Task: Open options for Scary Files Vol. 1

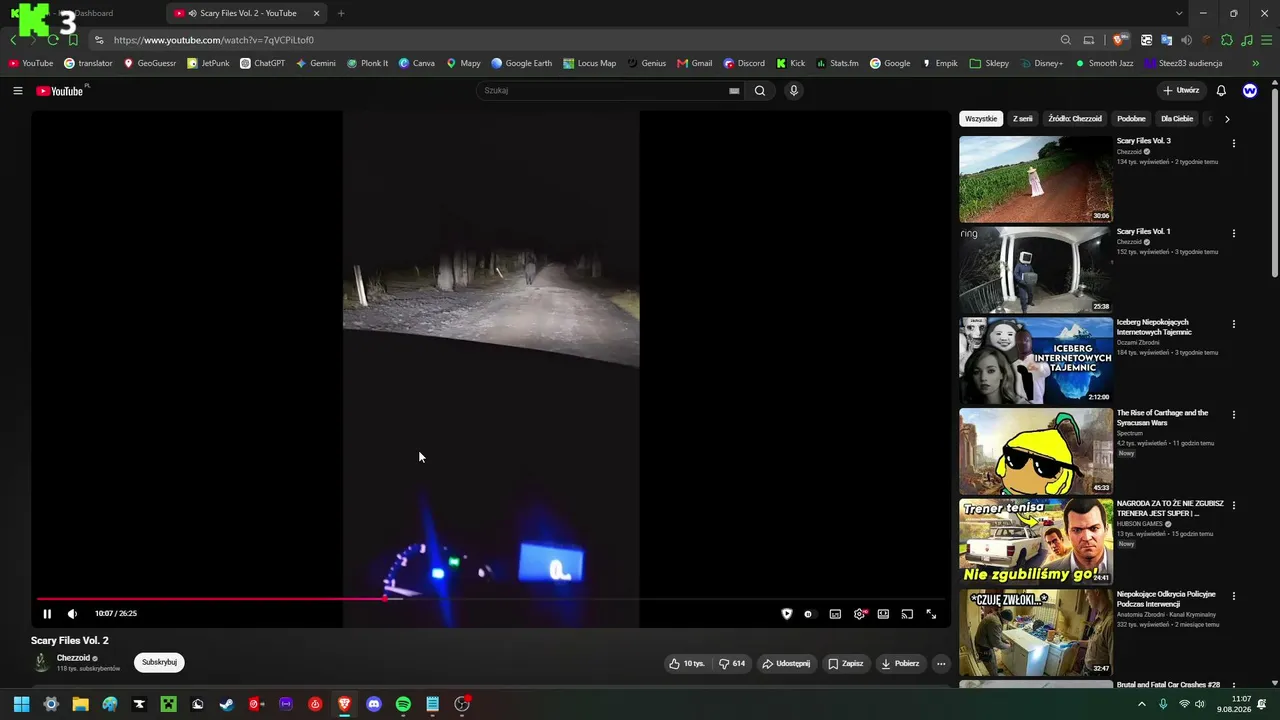Action: coord(1233,233)
